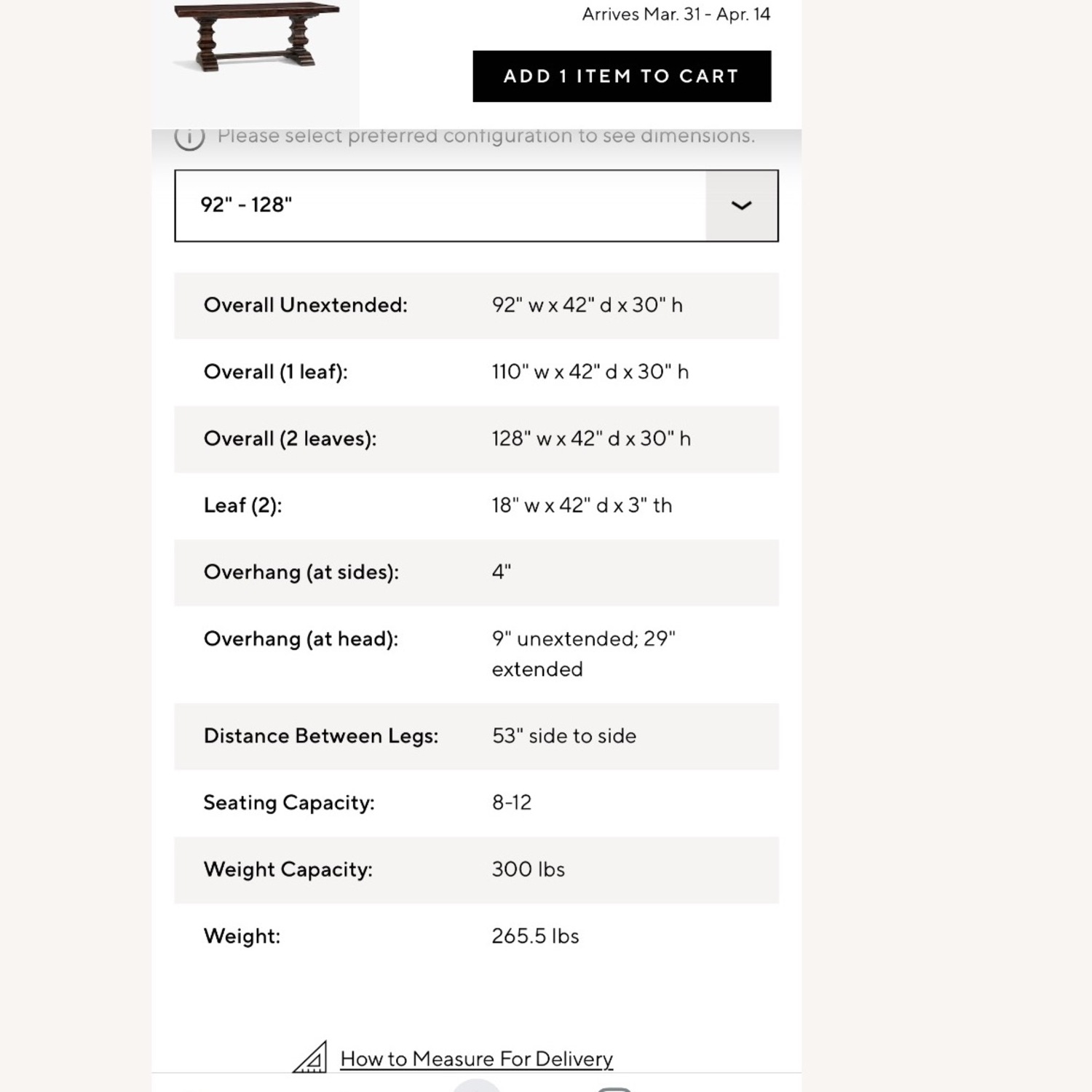
Task: Click the Arrives Mar. 31 - Apr. 14 text
Action: tap(676, 14)
